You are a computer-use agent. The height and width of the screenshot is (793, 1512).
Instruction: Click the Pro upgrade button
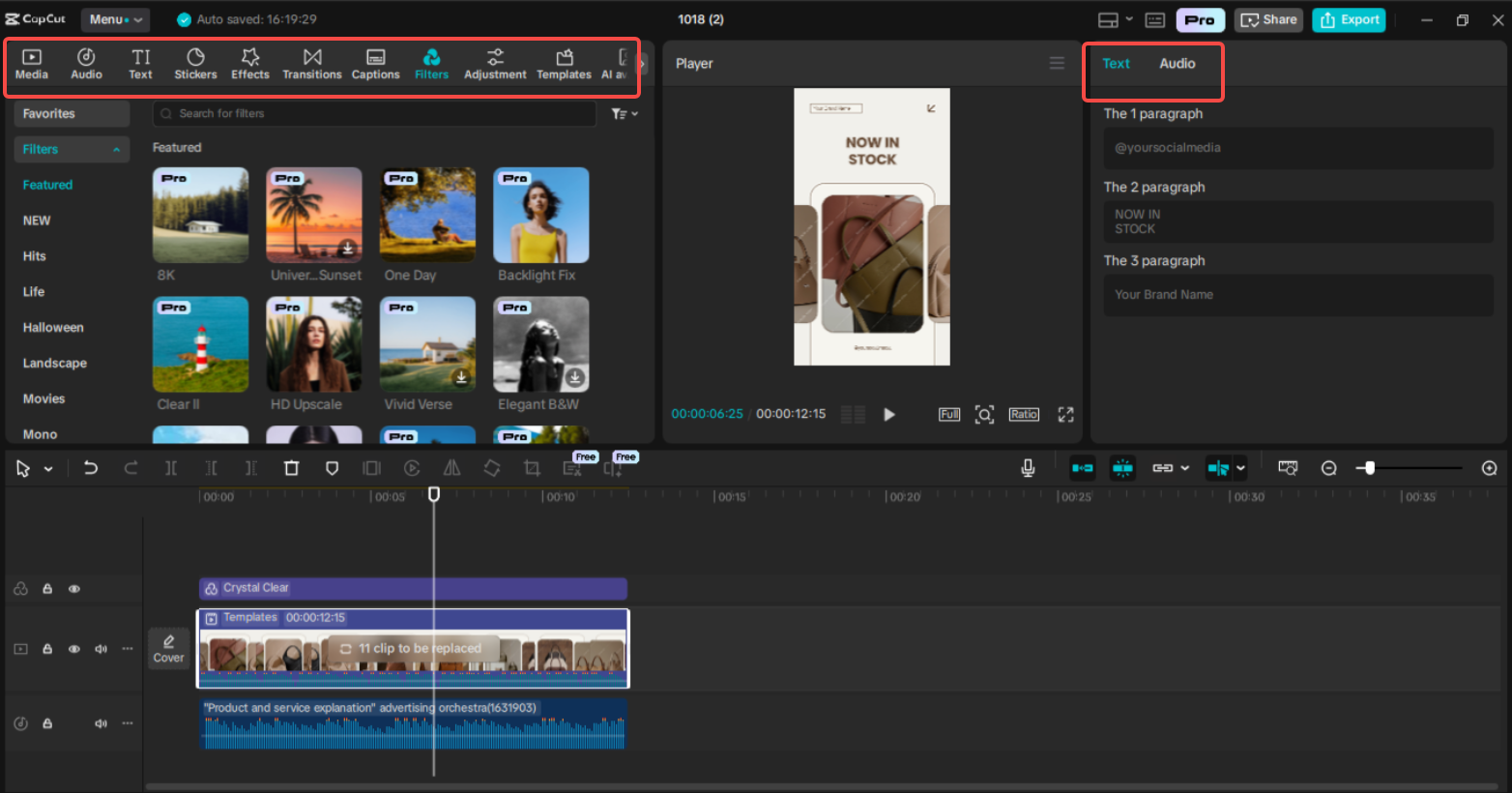click(x=1200, y=20)
